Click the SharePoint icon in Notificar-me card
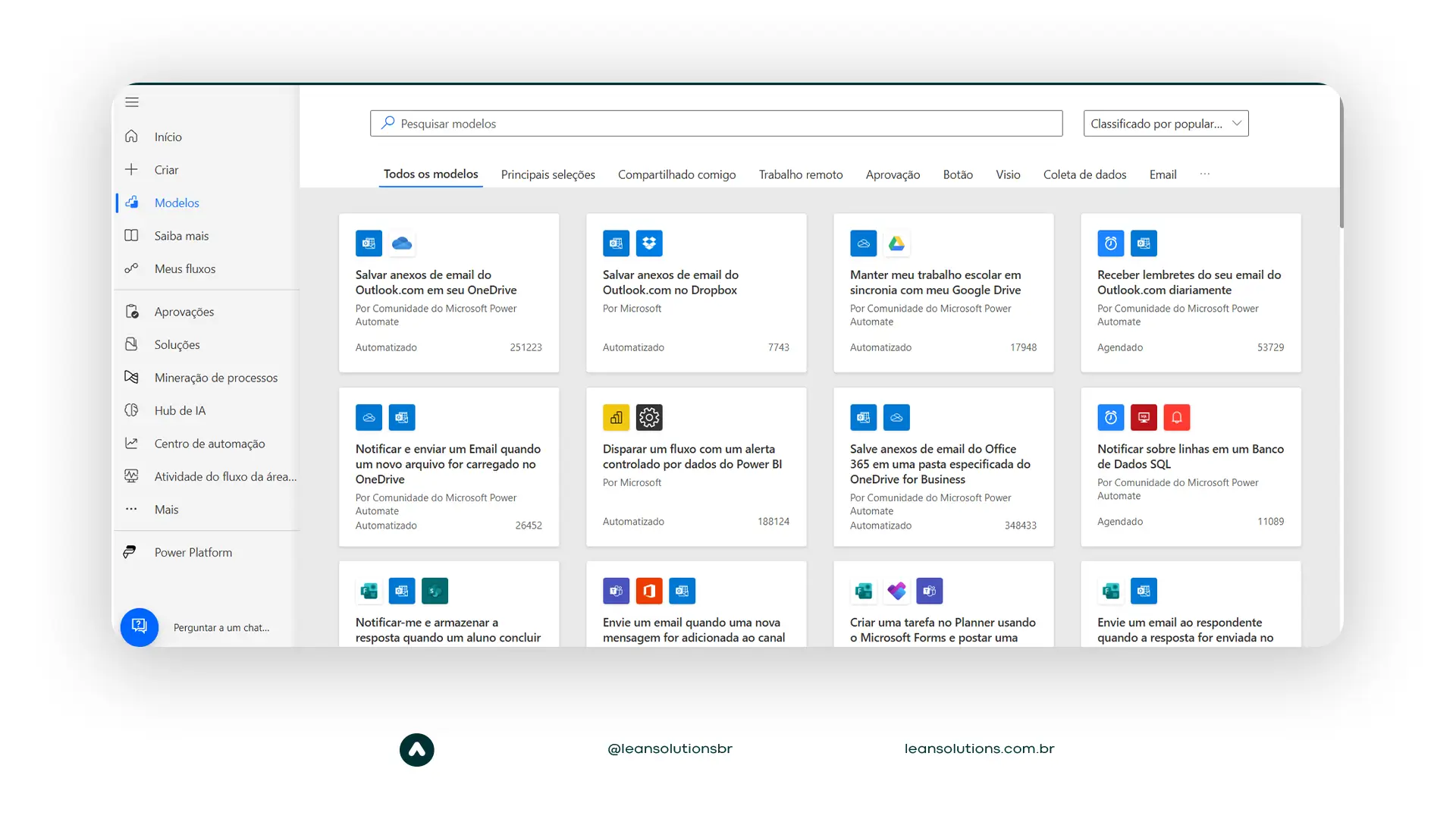This screenshot has height=819, width=1456. (435, 591)
